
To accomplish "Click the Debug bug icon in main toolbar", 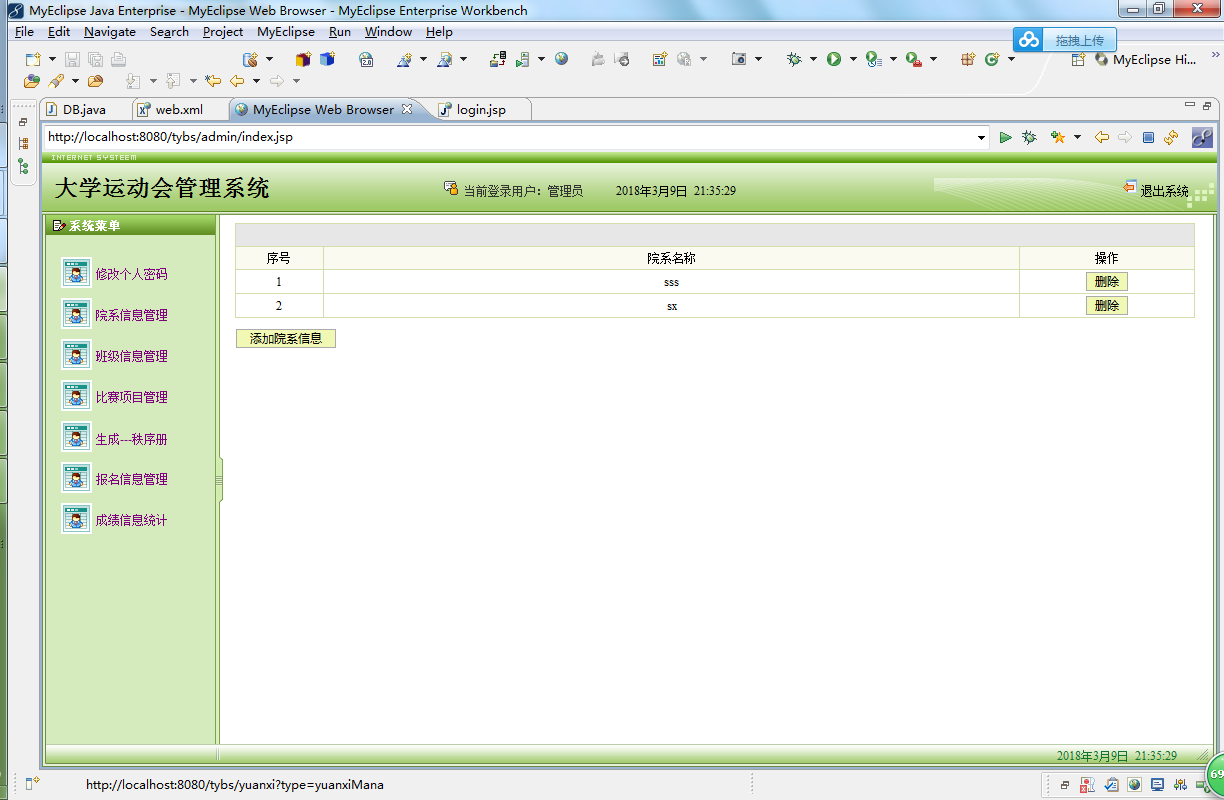I will pos(794,60).
